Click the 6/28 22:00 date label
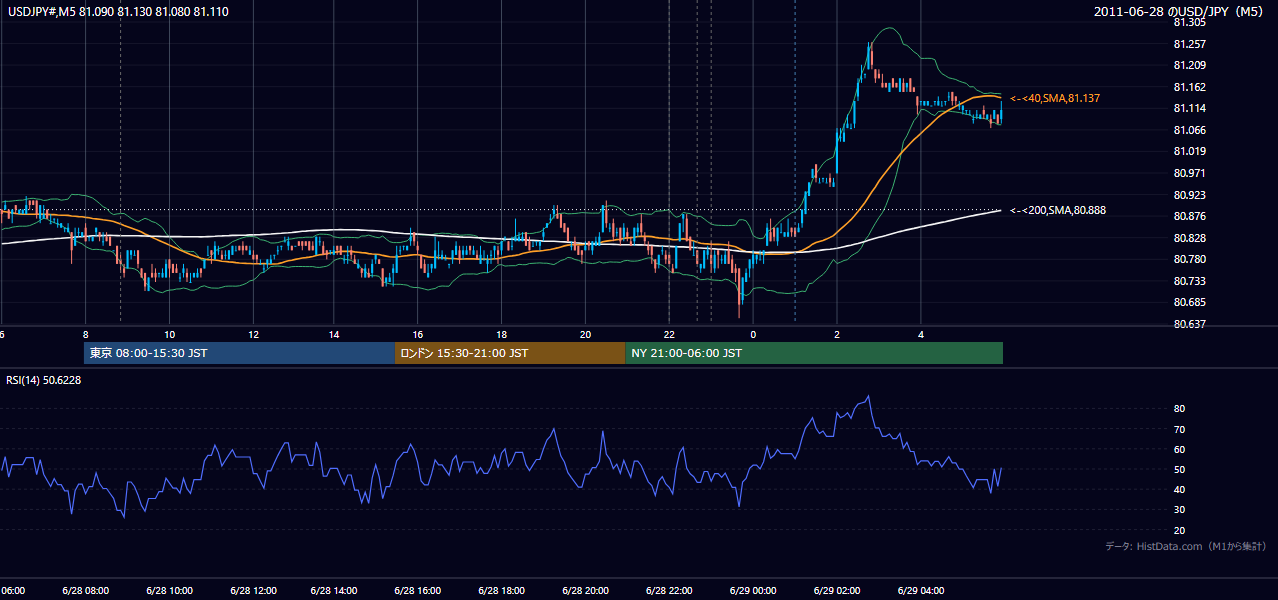The width and height of the screenshot is (1278, 600). pyautogui.click(x=668, y=591)
